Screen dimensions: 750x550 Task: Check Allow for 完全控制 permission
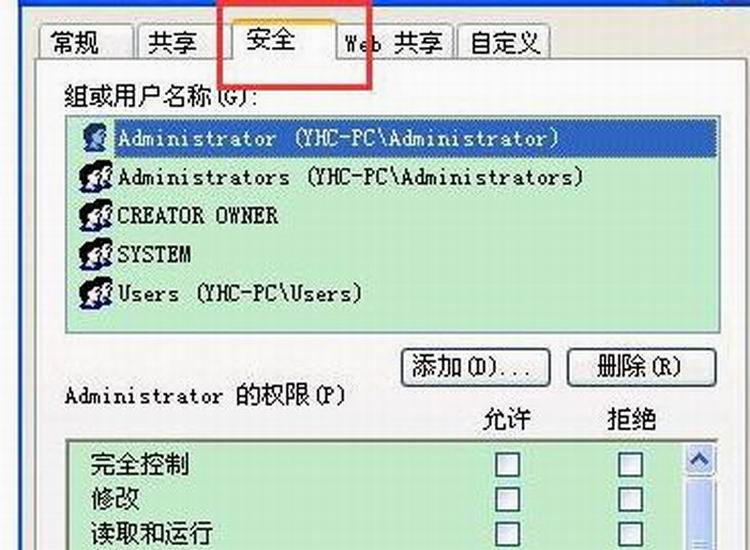[507, 464]
